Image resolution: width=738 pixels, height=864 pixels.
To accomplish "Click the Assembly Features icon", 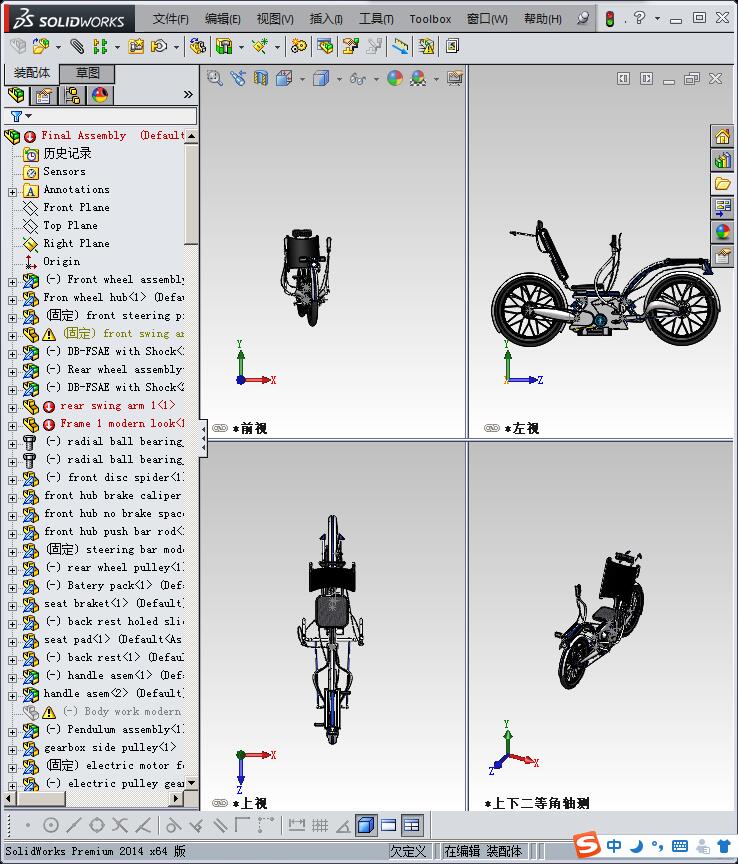I will [x=224, y=46].
